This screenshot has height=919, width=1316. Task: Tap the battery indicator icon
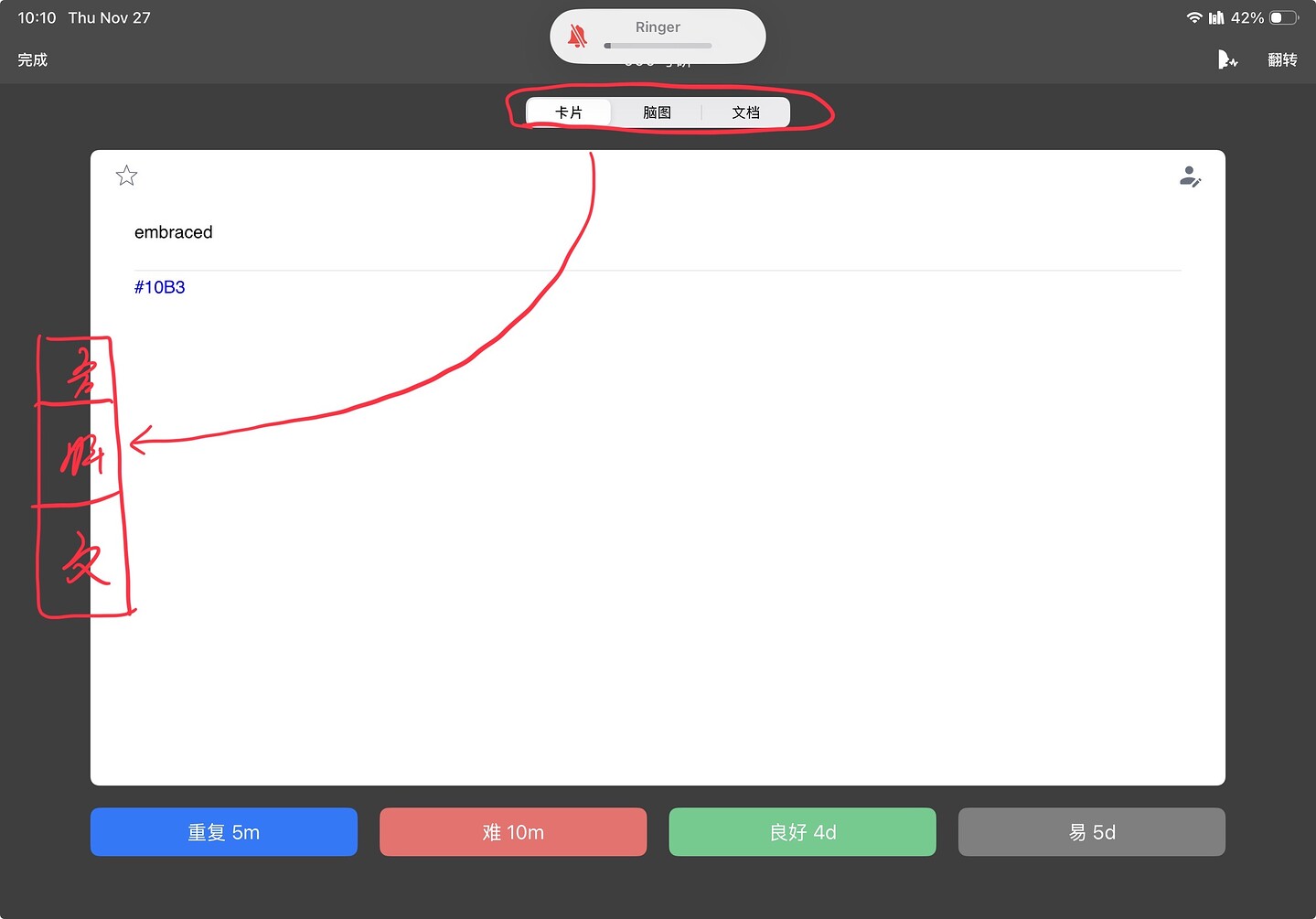(1283, 17)
